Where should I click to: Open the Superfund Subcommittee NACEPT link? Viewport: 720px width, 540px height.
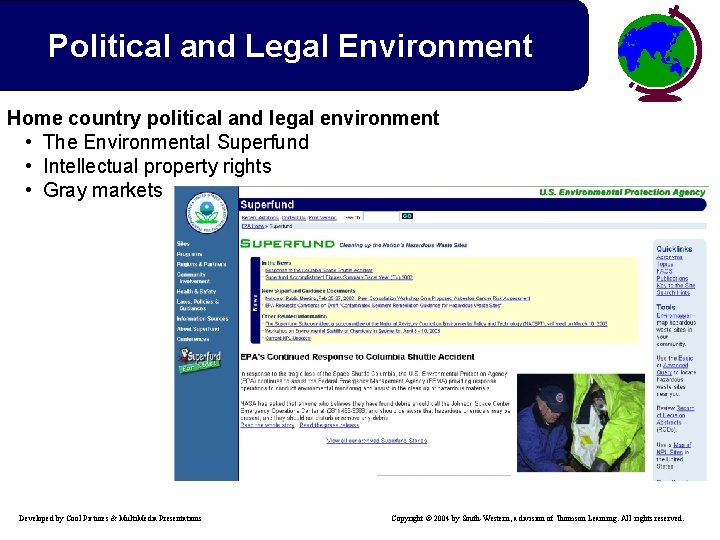(436, 324)
